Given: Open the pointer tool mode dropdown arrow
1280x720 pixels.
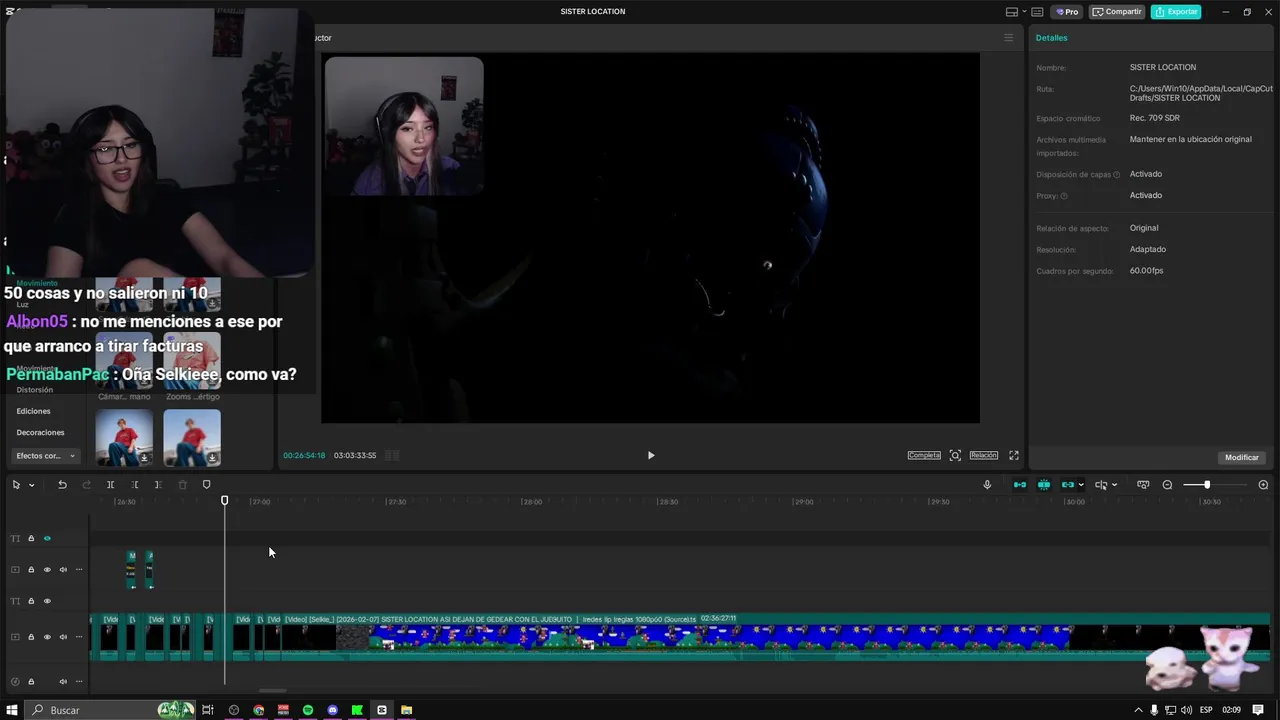Looking at the screenshot, I should point(32,485).
